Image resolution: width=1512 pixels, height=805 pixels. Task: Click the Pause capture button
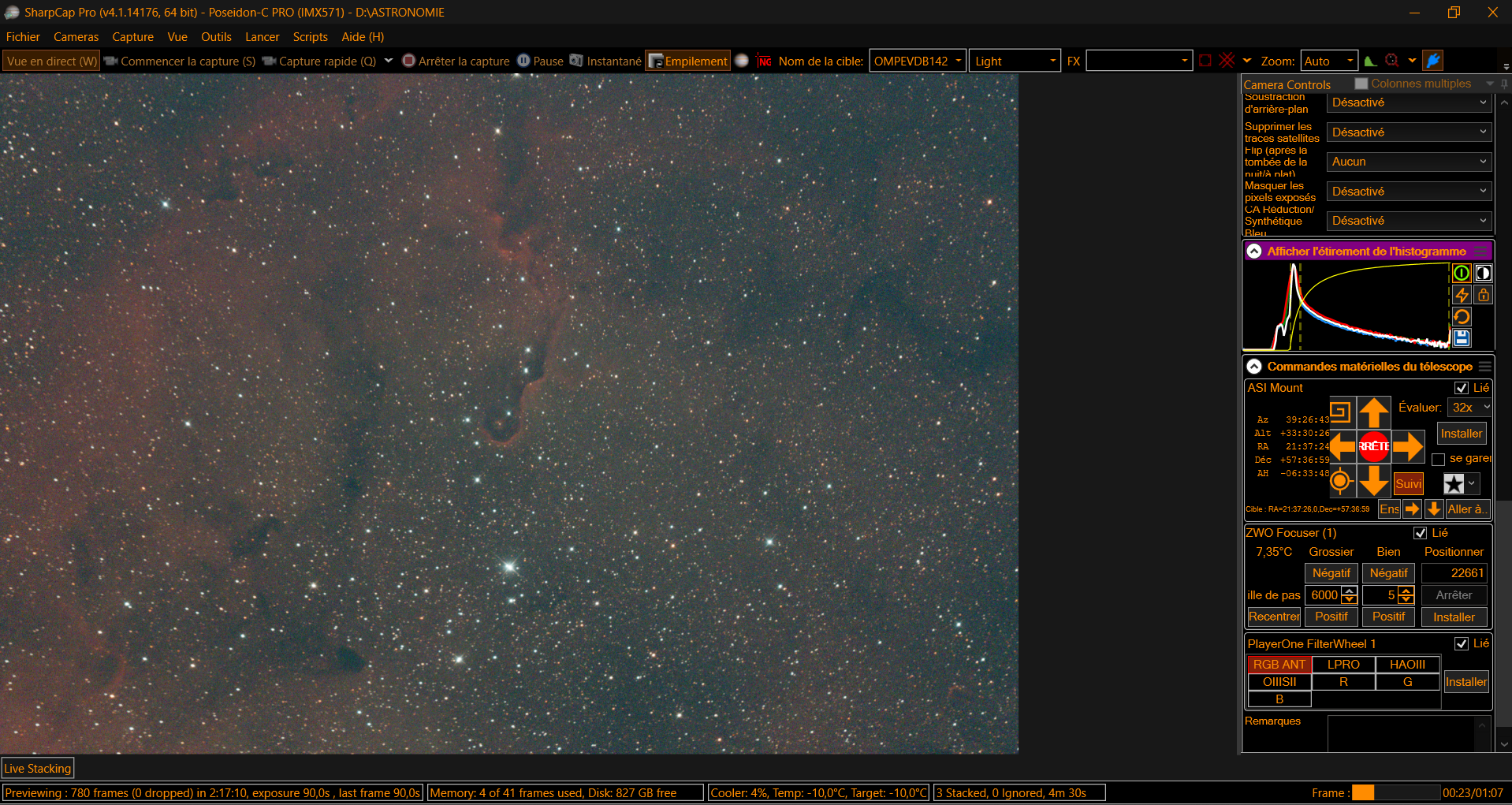(x=540, y=61)
